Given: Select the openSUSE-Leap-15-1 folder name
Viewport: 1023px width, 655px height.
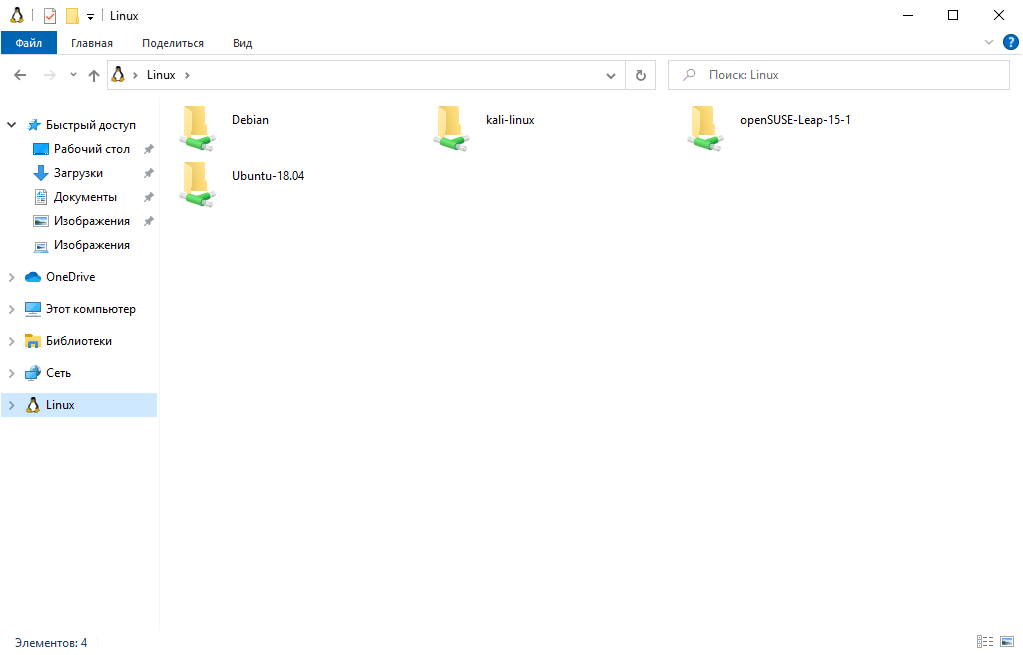Looking at the screenshot, I should (795, 120).
